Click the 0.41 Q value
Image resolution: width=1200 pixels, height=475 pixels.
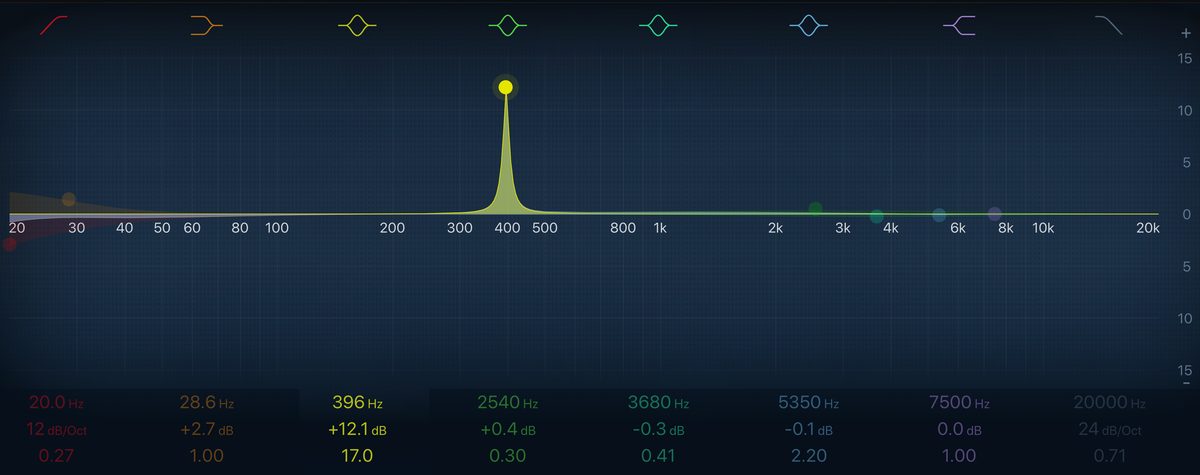(658, 456)
